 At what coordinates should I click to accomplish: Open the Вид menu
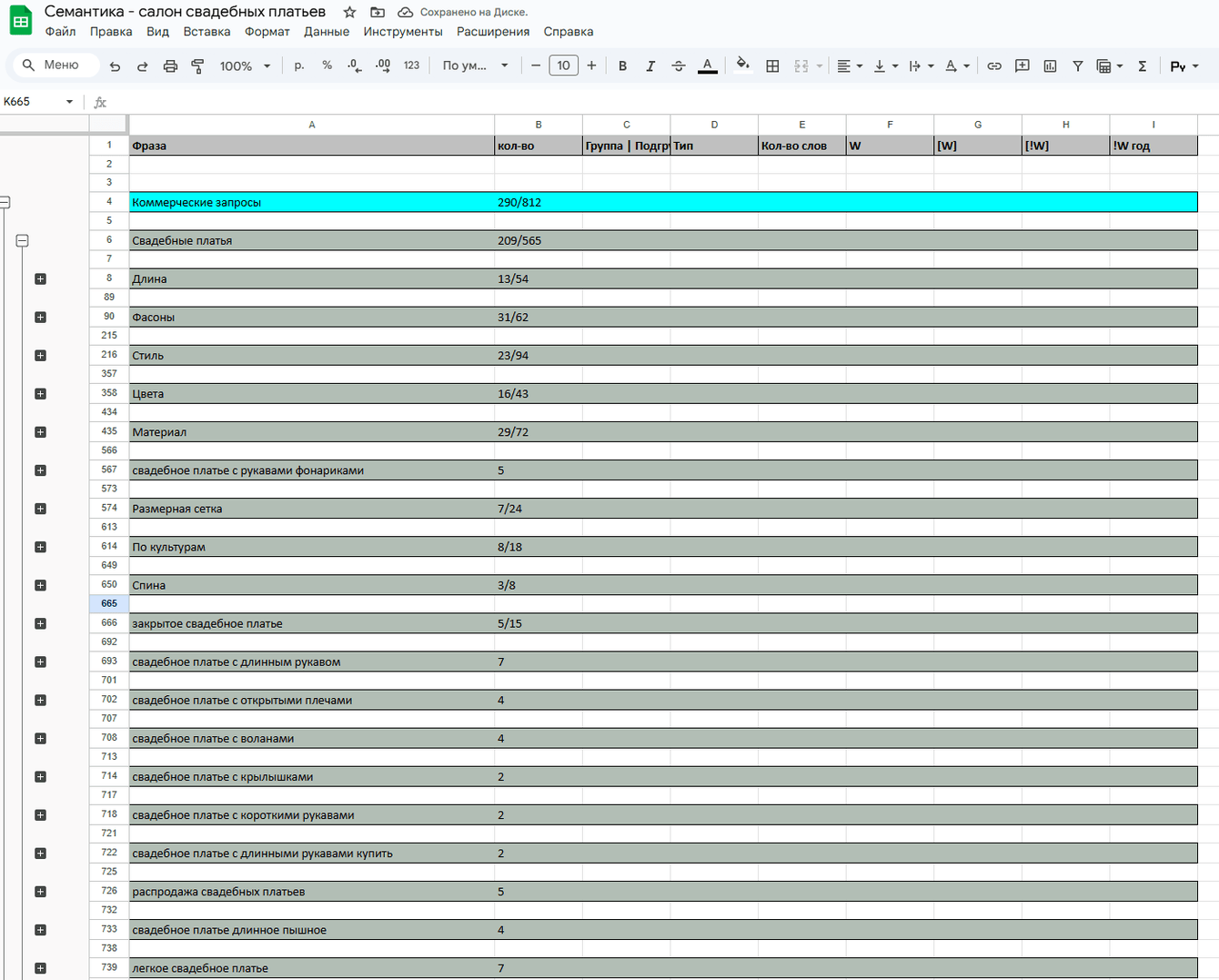(x=158, y=32)
